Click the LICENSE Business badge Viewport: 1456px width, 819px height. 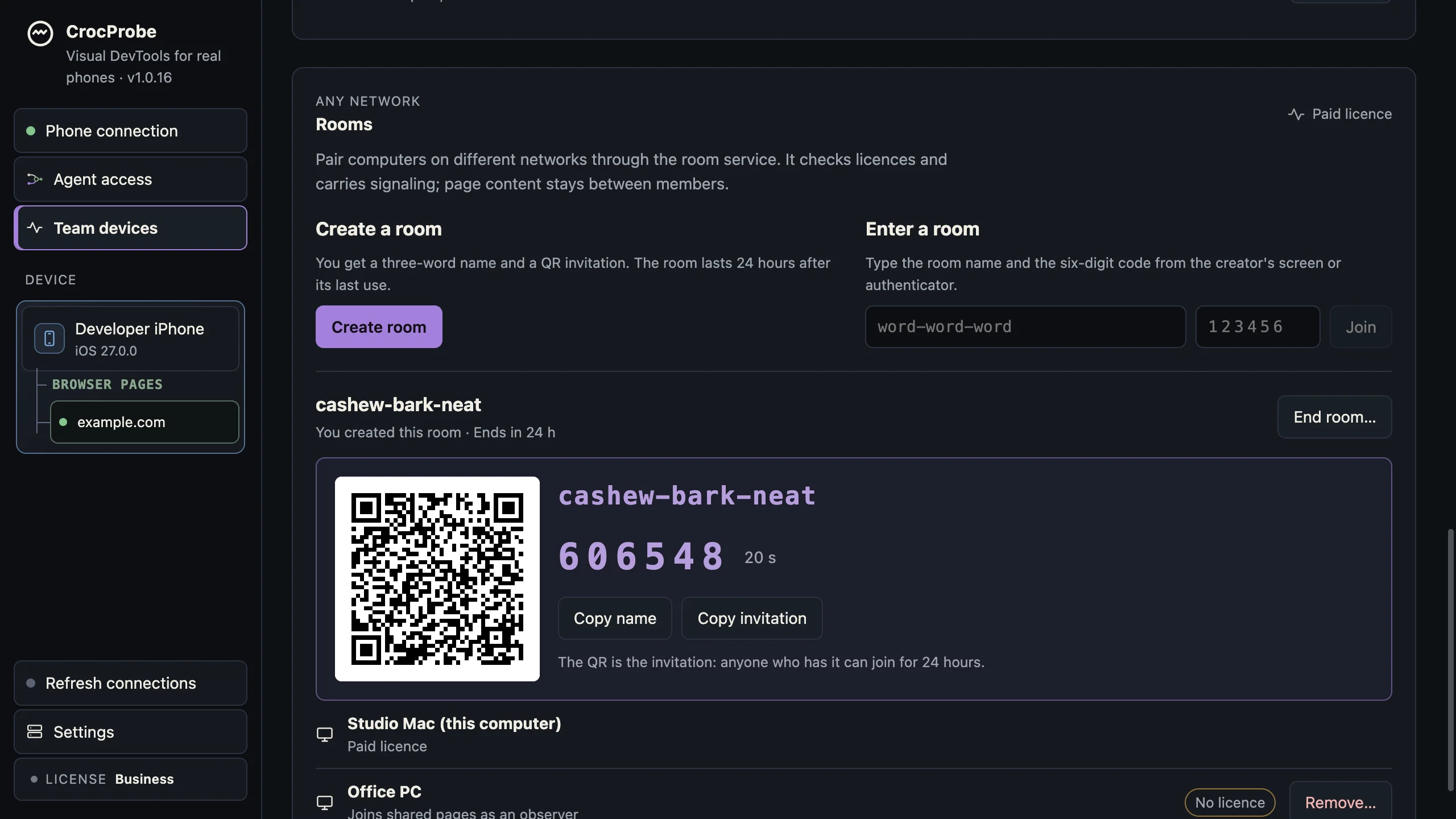point(130,779)
